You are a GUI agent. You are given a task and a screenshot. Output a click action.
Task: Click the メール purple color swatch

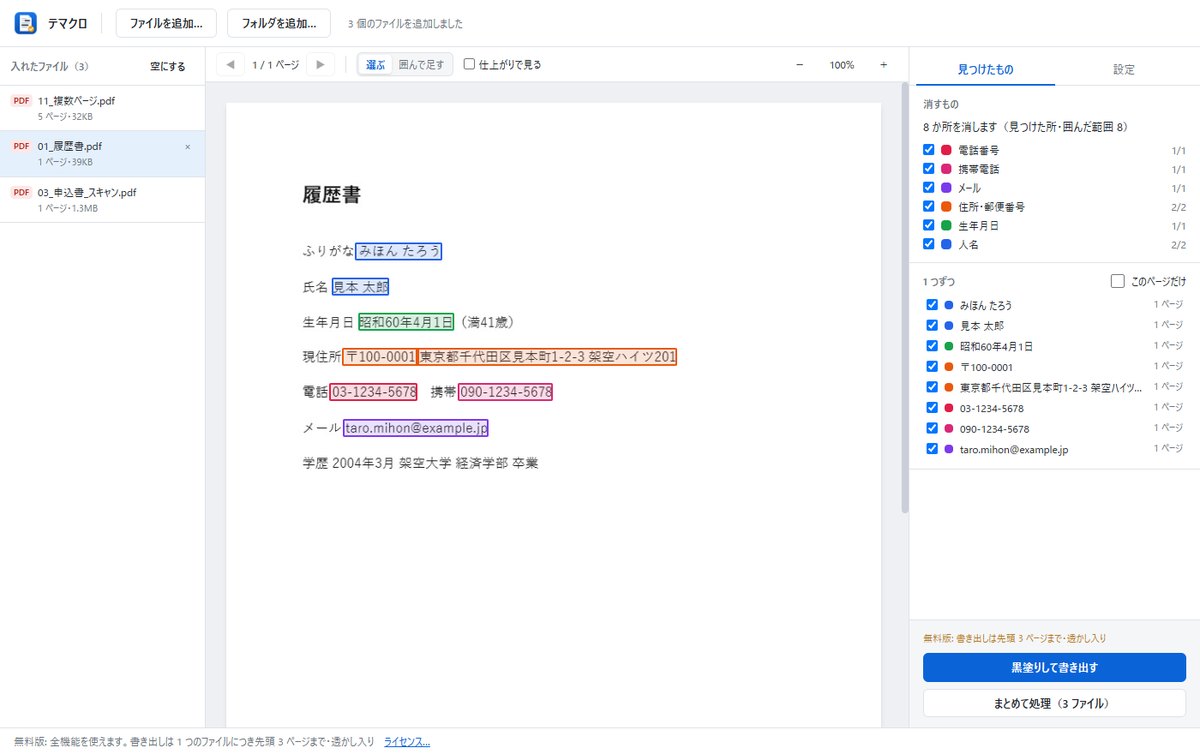pyautogui.click(x=946, y=188)
